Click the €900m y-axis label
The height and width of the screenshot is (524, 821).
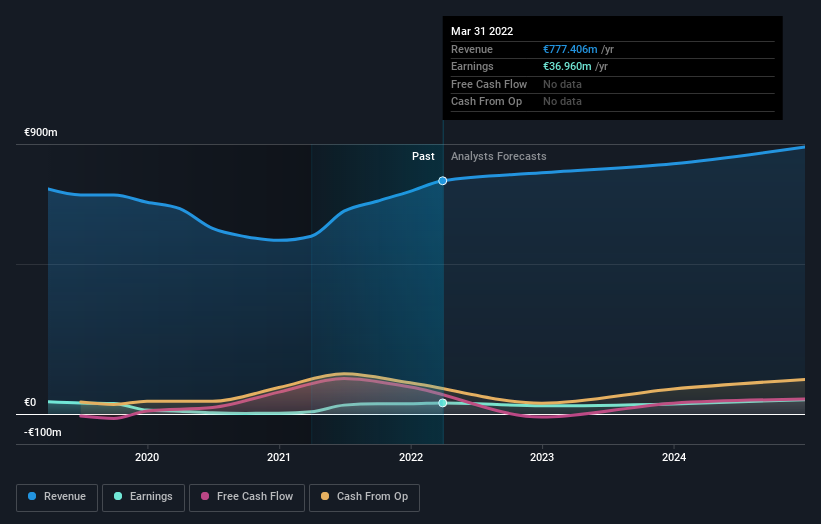pos(41,132)
